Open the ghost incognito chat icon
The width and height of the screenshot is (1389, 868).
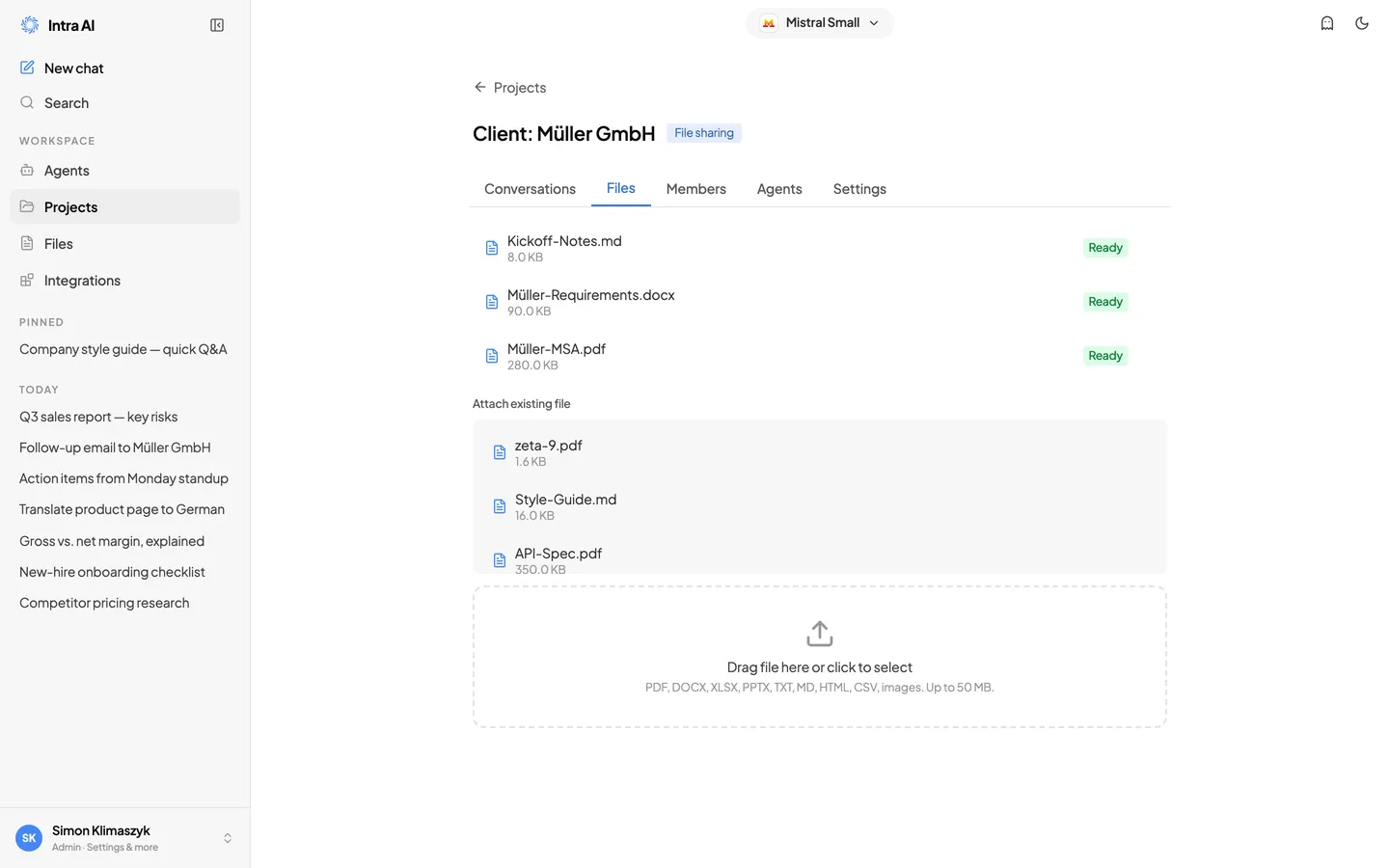pos(1327,23)
